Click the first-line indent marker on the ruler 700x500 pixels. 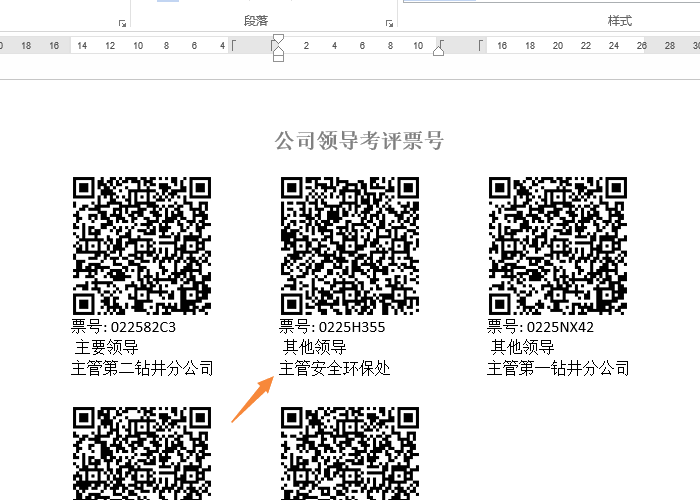pos(278,38)
